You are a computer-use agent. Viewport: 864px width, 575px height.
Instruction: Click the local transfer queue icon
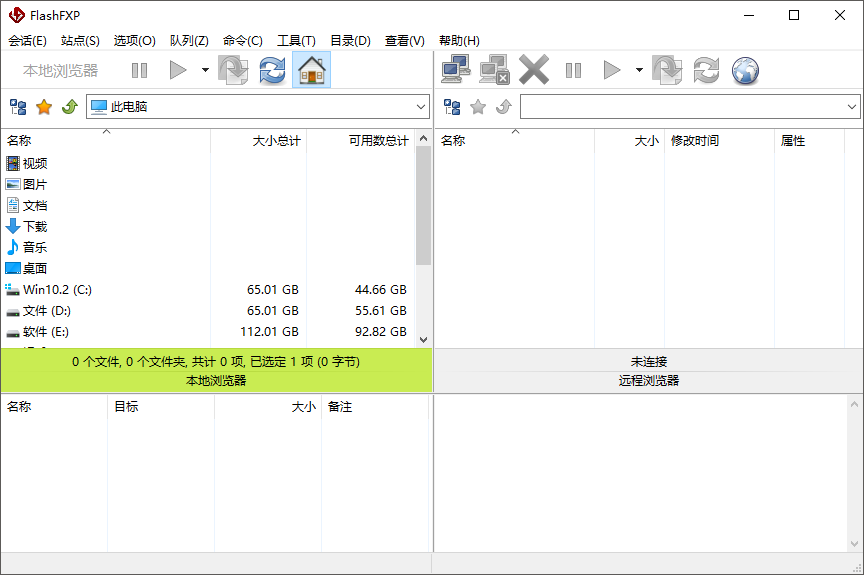tap(234, 70)
